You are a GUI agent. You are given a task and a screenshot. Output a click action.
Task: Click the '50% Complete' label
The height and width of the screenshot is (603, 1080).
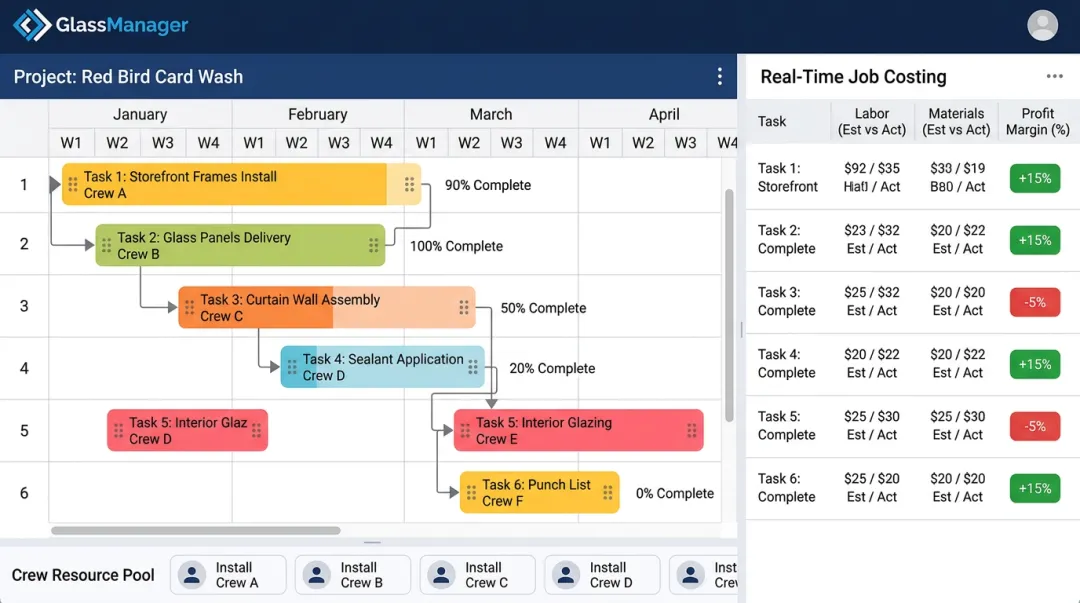click(x=543, y=308)
